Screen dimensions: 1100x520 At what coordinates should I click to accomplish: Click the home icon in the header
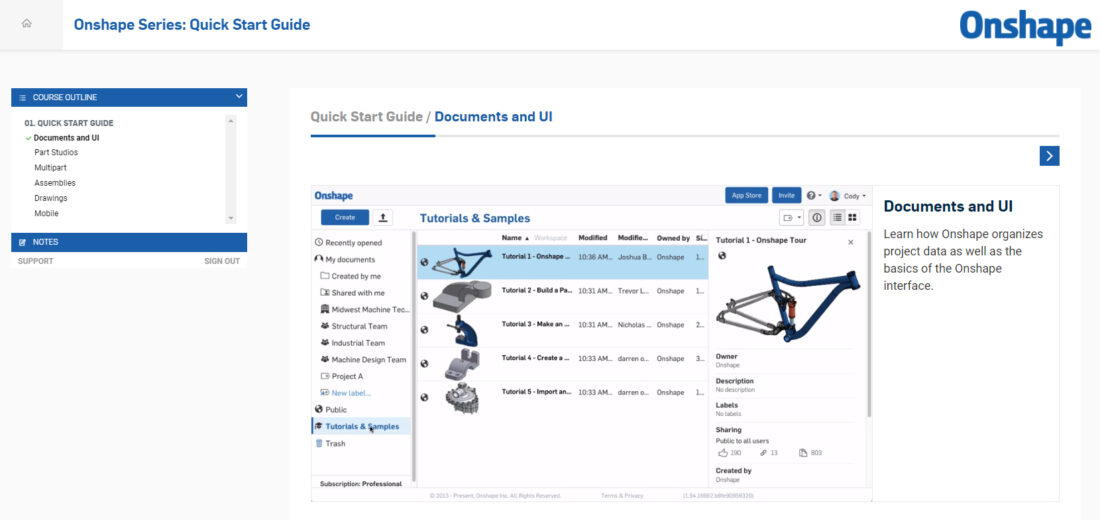pos(26,24)
